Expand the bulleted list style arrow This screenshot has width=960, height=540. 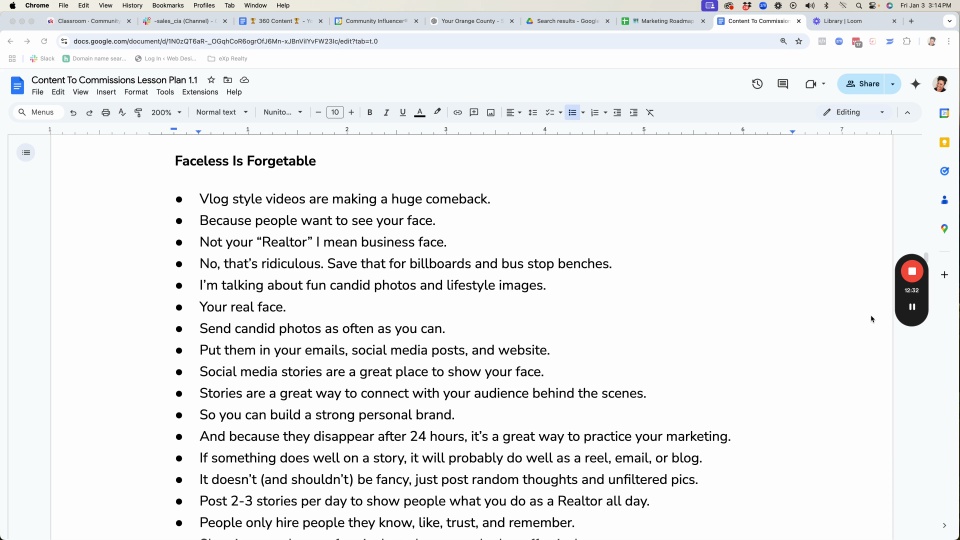pos(583,113)
